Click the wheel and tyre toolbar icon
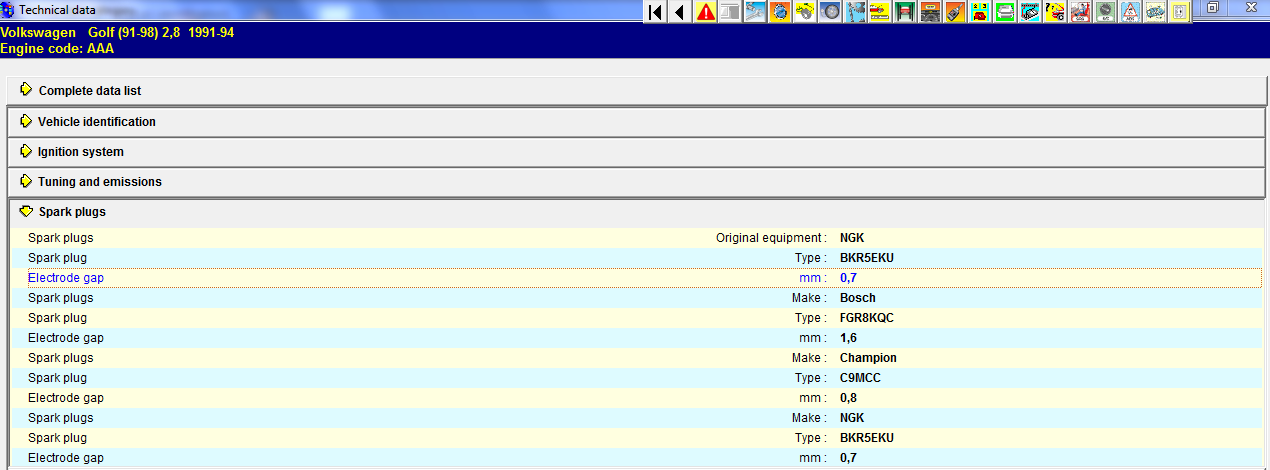The image size is (1270, 470). [x=830, y=12]
